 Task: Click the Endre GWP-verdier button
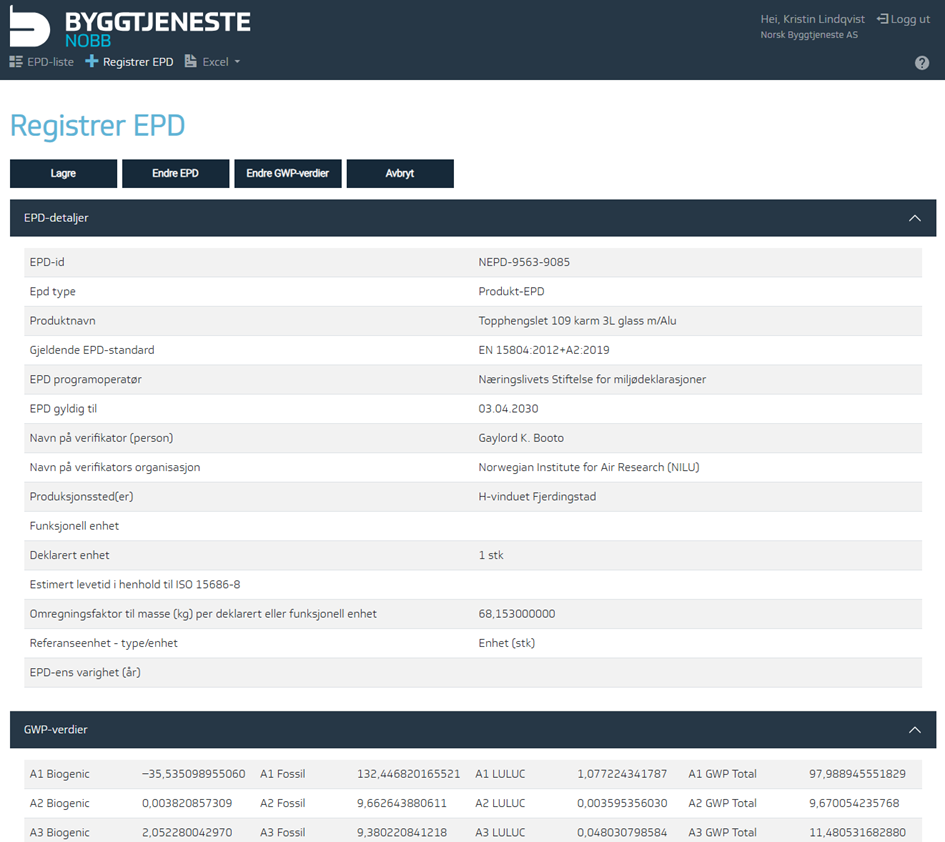(288, 173)
